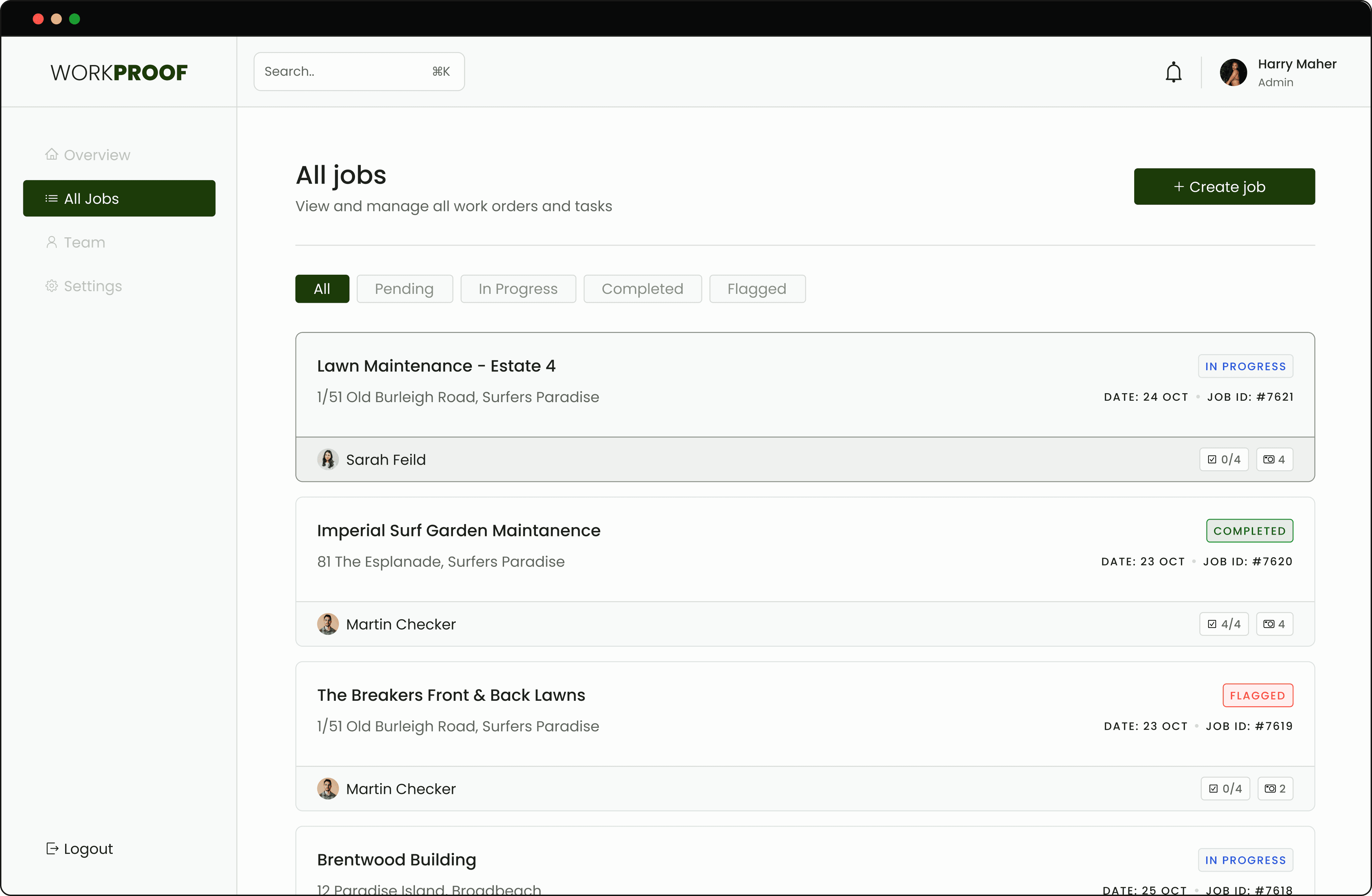Select the Flagged filter tab
Image resolution: width=1372 pixels, height=896 pixels.
coord(756,289)
